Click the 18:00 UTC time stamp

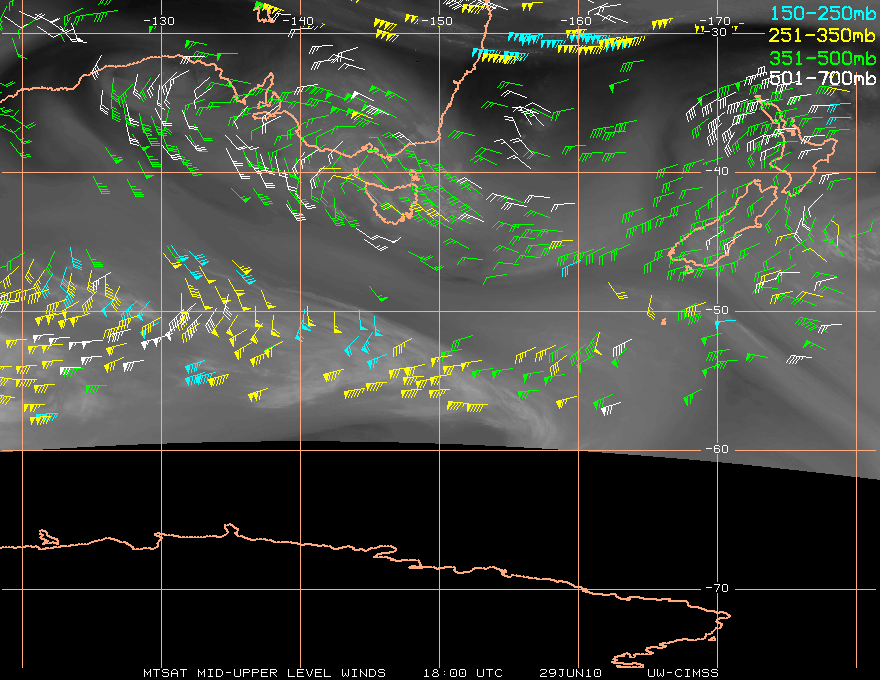463,673
